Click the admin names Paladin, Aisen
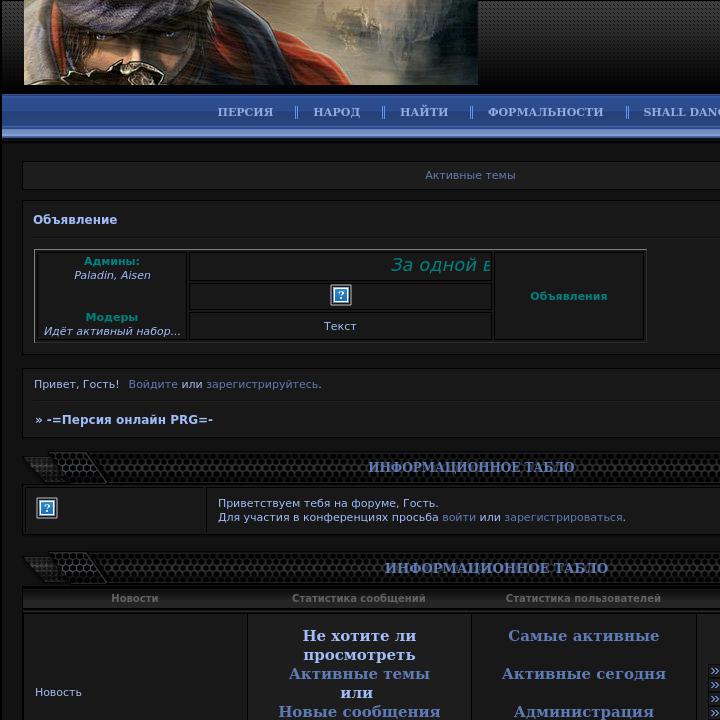The image size is (720, 720). [112, 275]
